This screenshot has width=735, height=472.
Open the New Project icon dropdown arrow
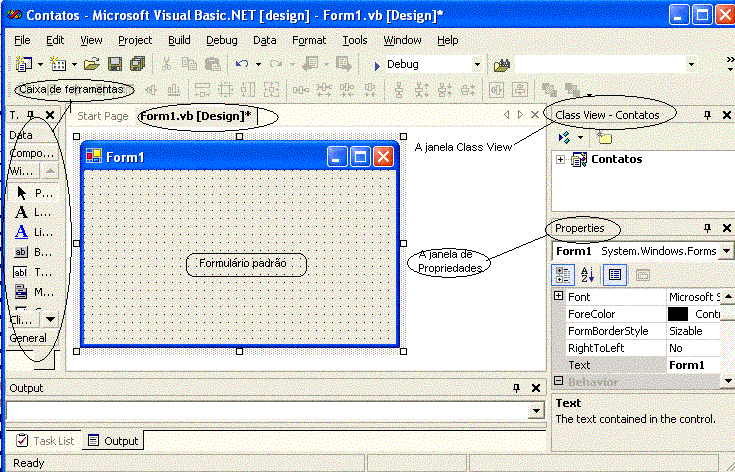click(x=40, y=65)
